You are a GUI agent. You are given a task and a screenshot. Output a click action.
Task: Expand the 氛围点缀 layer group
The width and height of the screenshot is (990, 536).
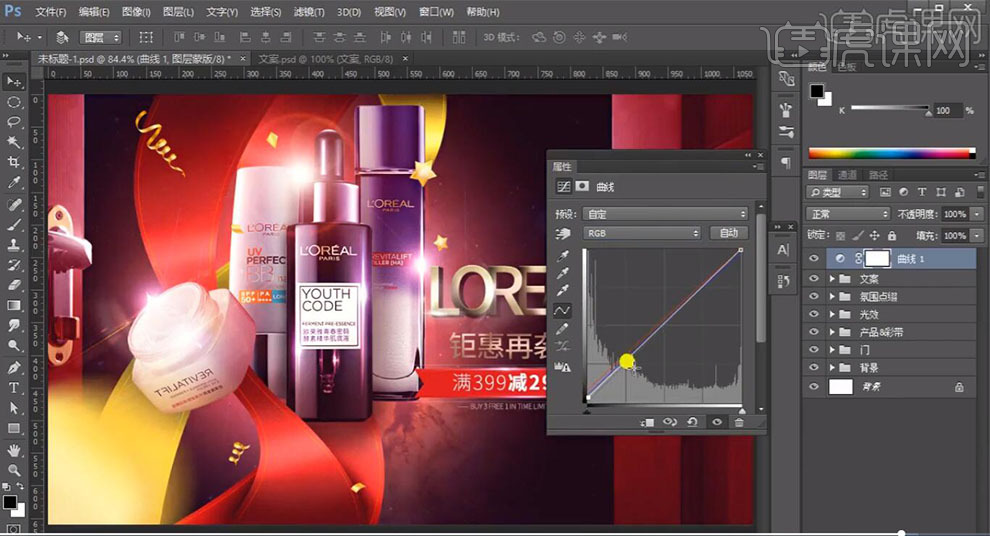click(832, 296)
